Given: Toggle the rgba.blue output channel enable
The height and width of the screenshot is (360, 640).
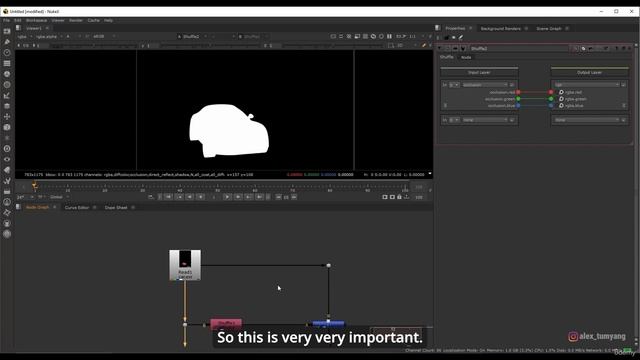Looking at the screenshot, I should 561,105.
